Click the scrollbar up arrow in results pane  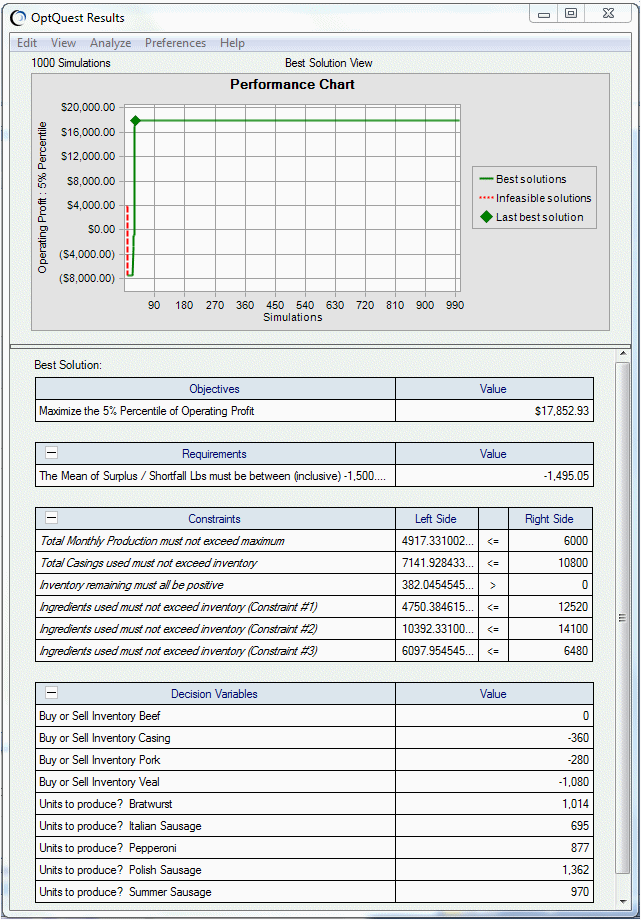pos(623,353)
